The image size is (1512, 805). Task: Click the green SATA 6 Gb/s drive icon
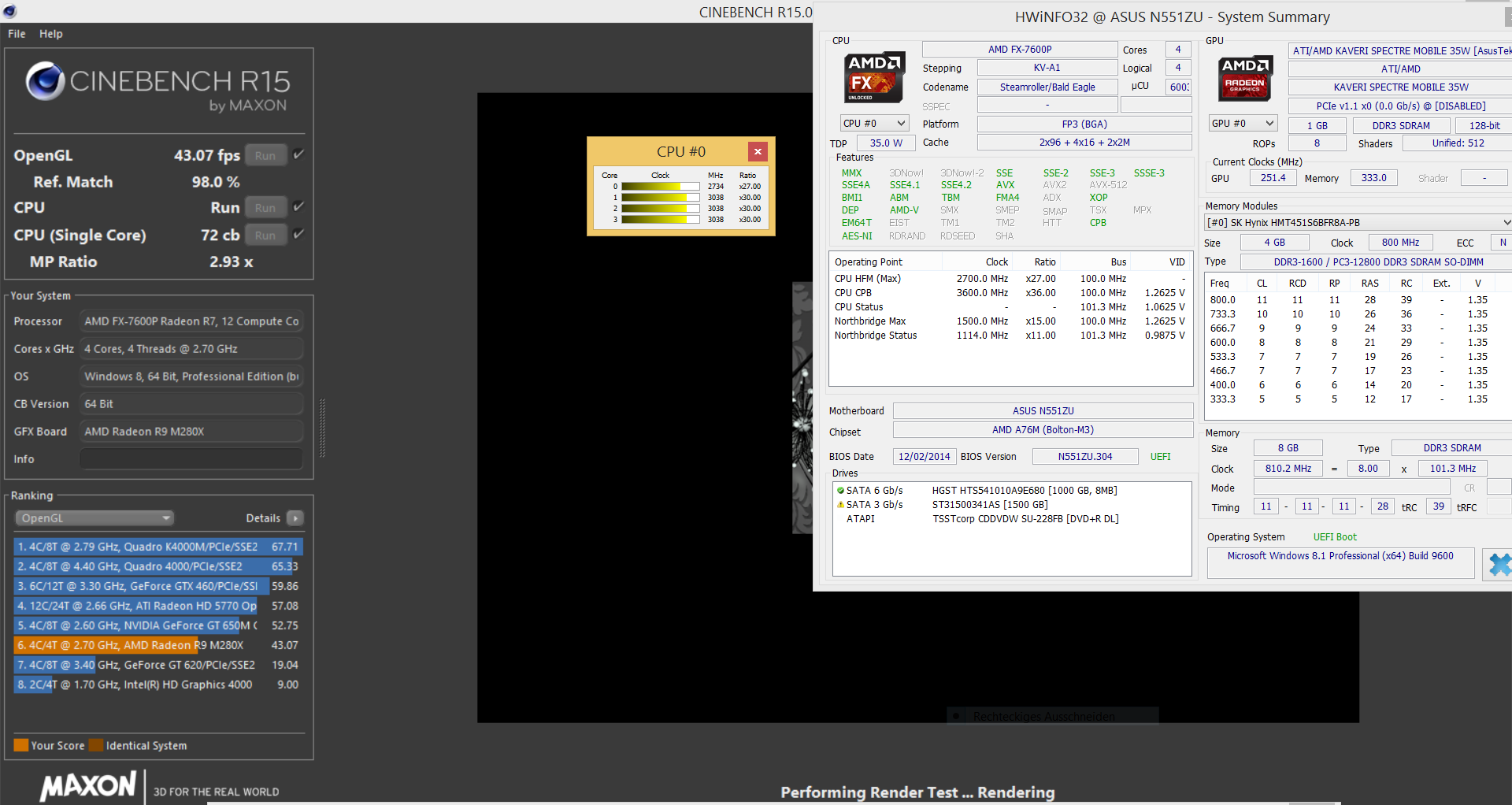pos(840,491)
